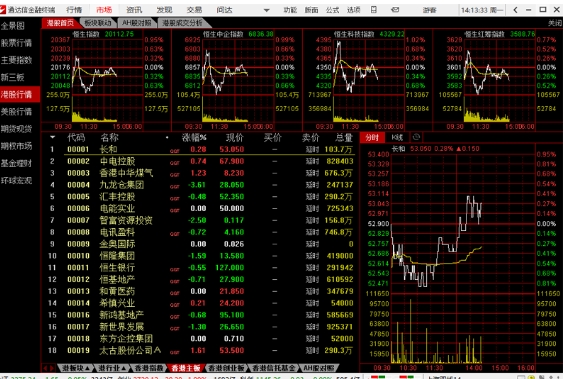Open the 港行业 tab dropdown
This screenshot has width=565, height=379.
[112, 368]
